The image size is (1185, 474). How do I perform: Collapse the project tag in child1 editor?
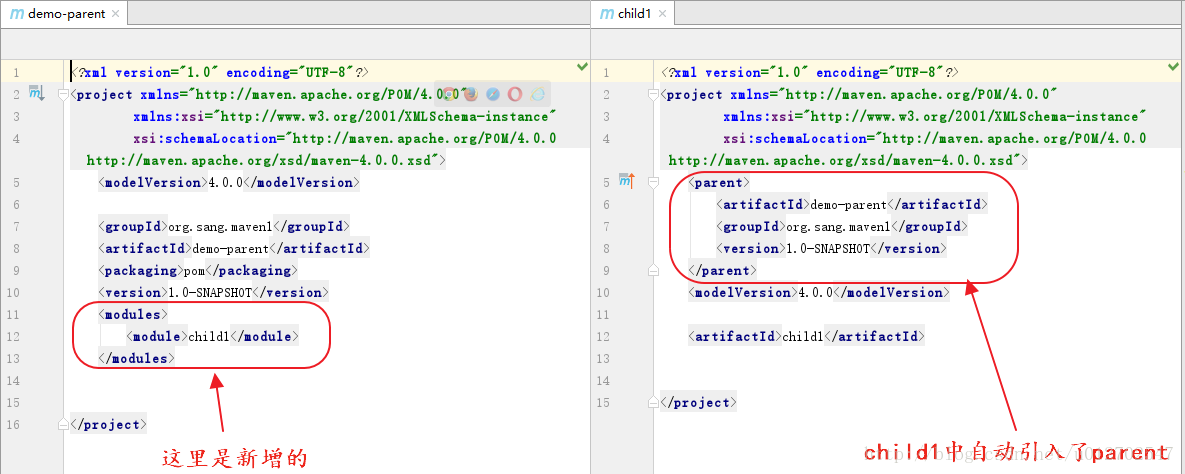654,95
